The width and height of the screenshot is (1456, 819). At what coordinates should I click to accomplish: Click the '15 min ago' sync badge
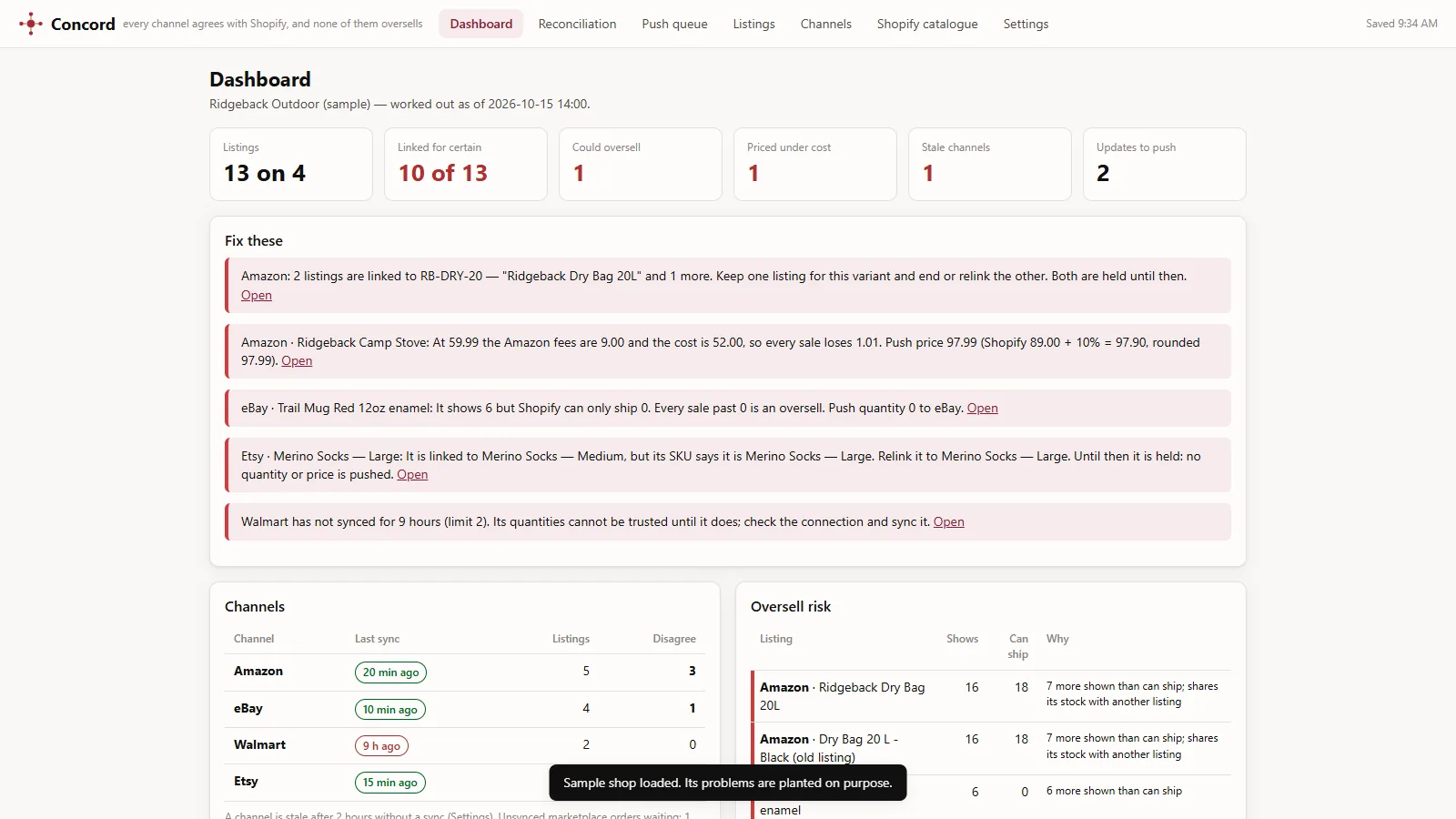[389, 783]
